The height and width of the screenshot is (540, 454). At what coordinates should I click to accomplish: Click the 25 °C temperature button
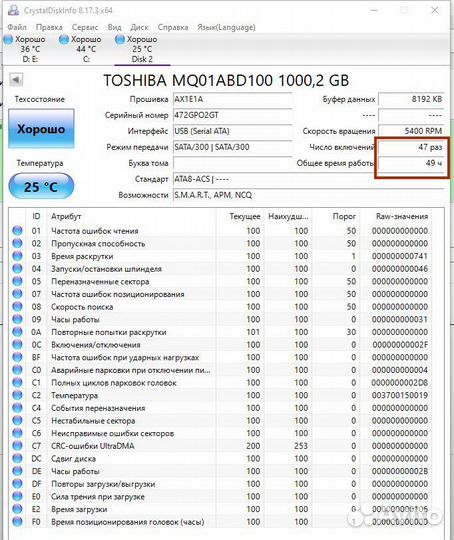(x=41, y=186)
